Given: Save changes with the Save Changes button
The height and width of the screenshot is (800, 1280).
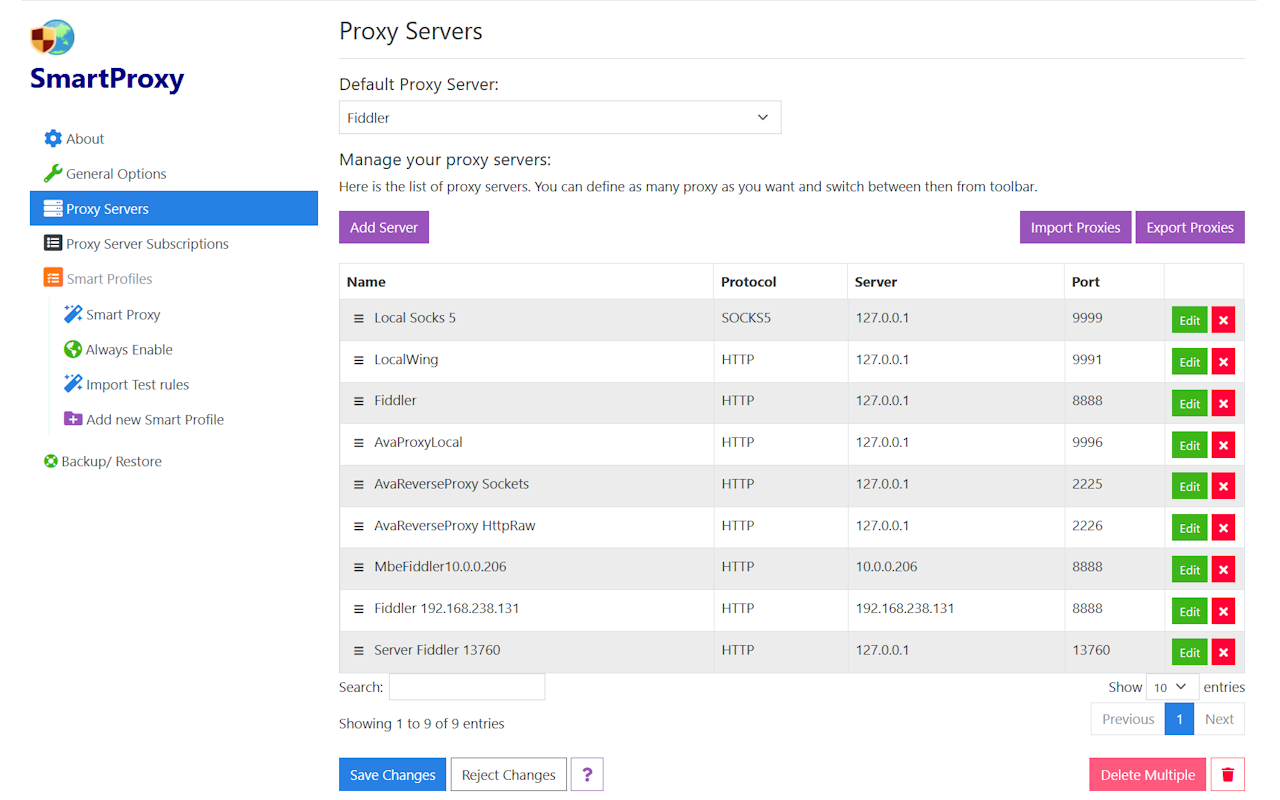Looking at the screenshot, I should [x=392, y=773].
